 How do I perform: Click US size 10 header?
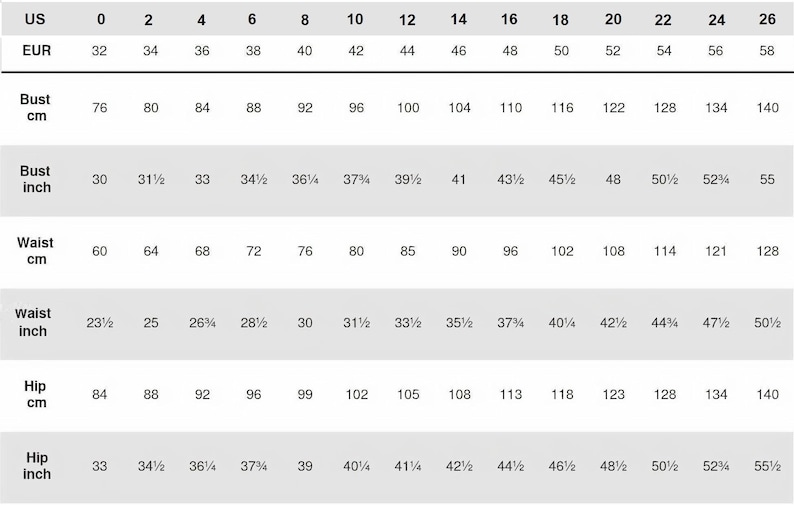tap(355, 19)
